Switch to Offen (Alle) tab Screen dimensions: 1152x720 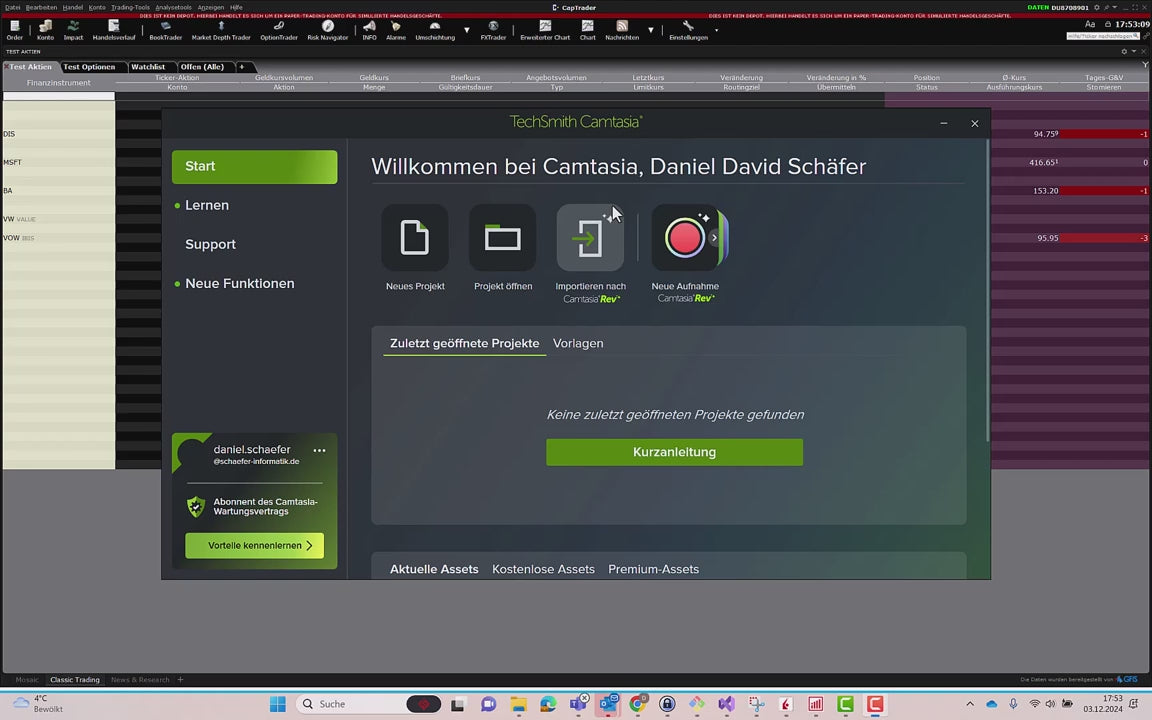point(202,67)
